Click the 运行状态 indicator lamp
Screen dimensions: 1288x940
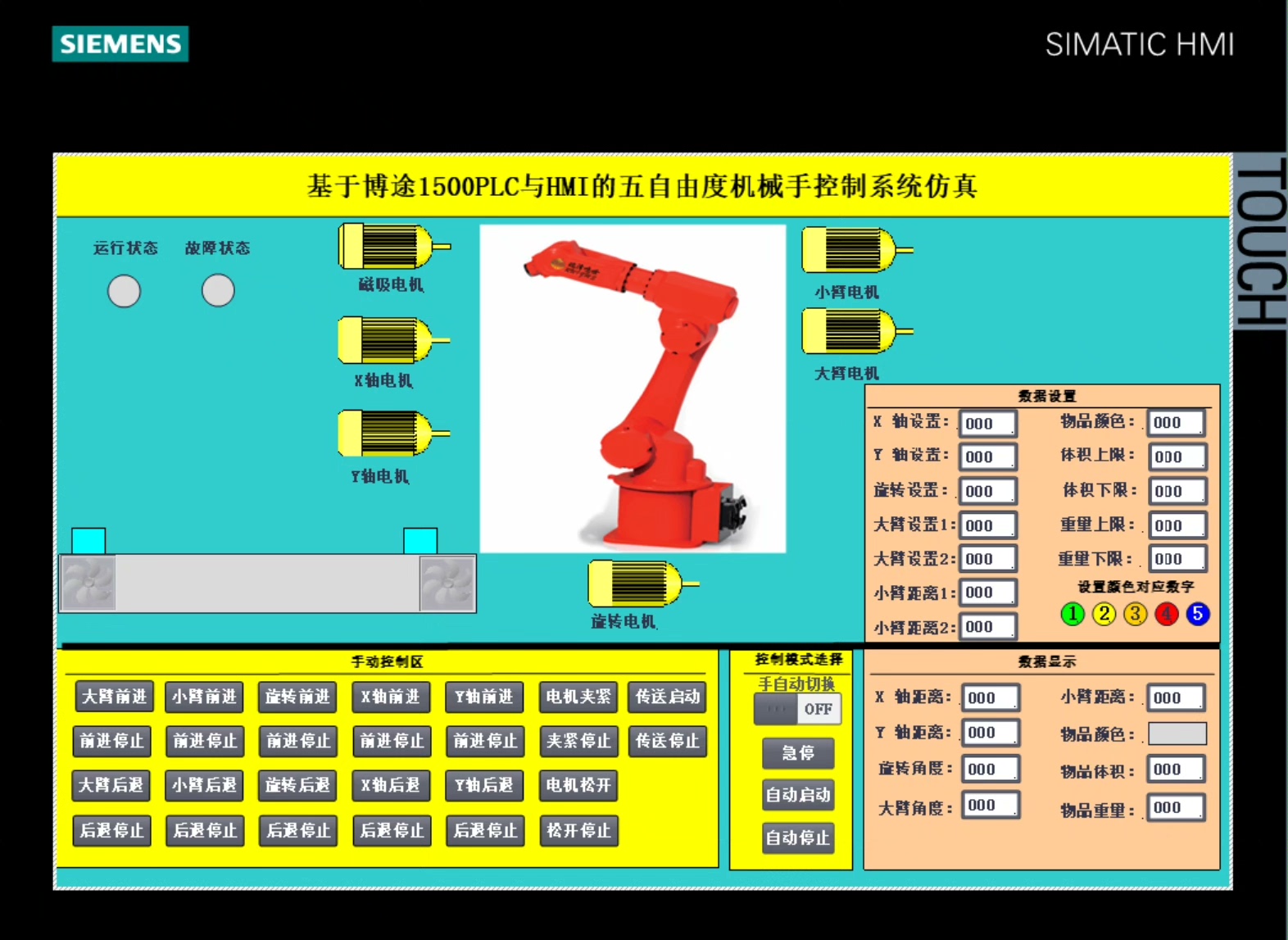tap(125, 291)
